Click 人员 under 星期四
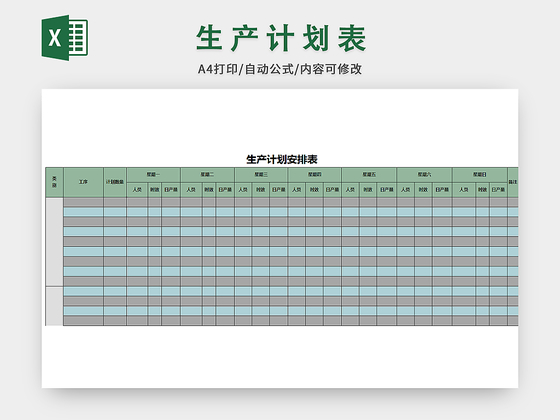Image resolution: width=560 pixels, height=420 pixels. point(297,190)
